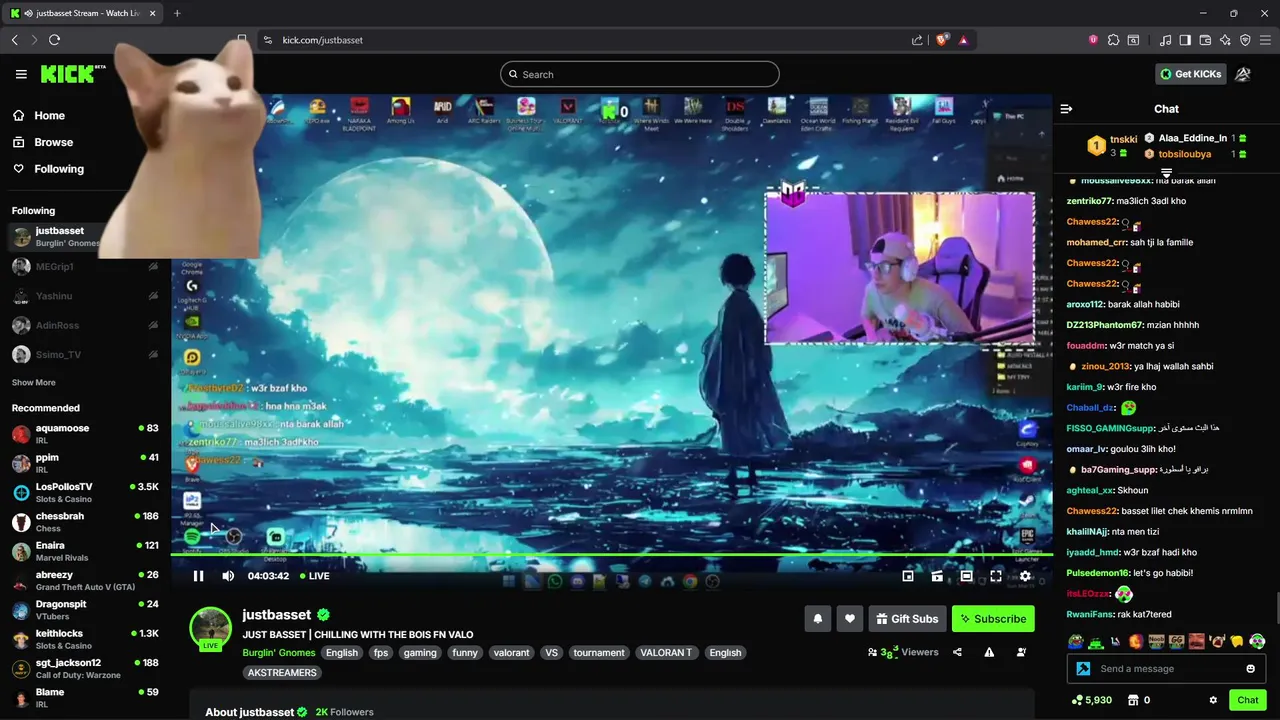Open Brave Shields icon

coord(942,40)
